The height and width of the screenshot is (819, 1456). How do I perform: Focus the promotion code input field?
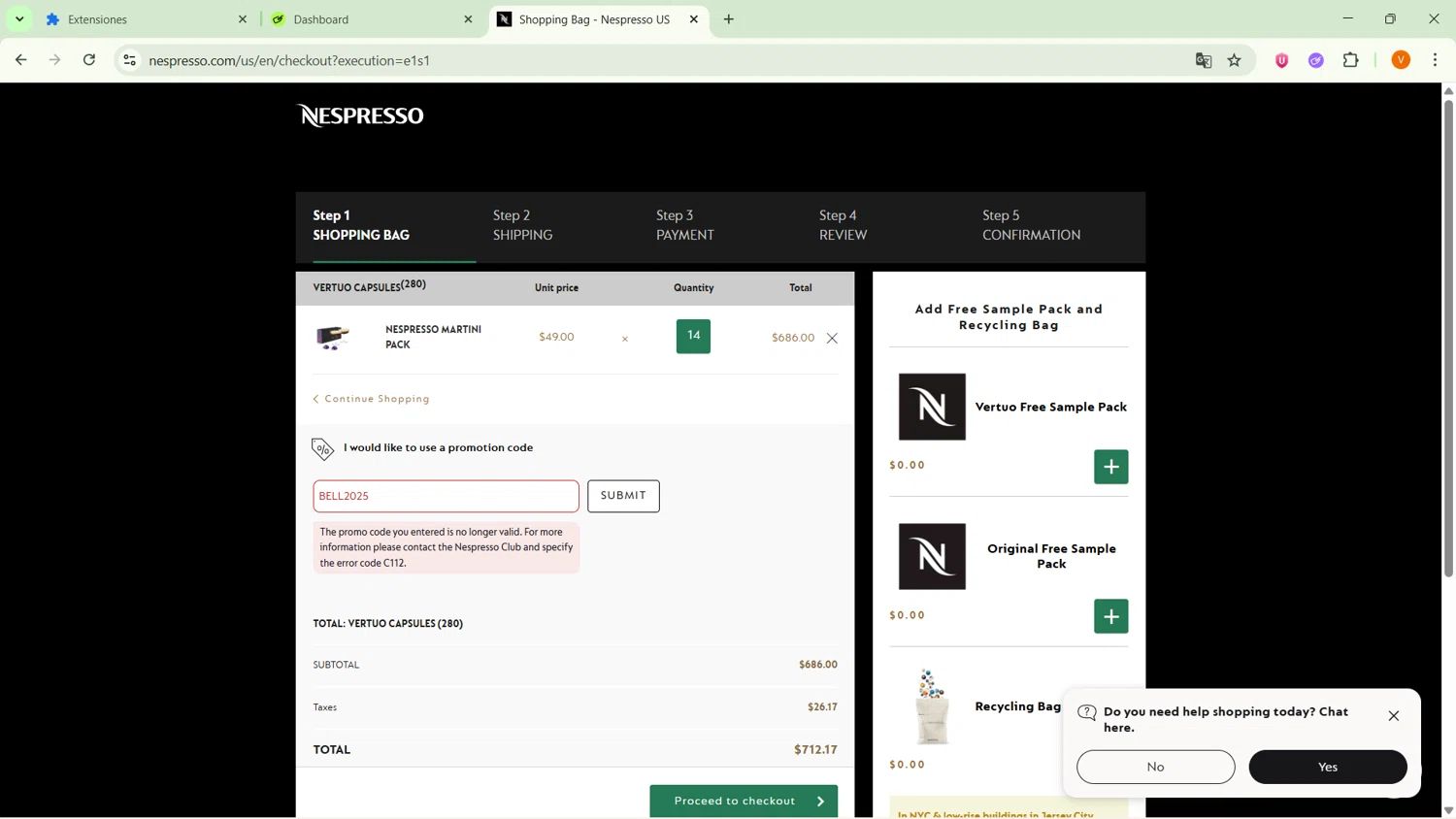coord(446,496)
